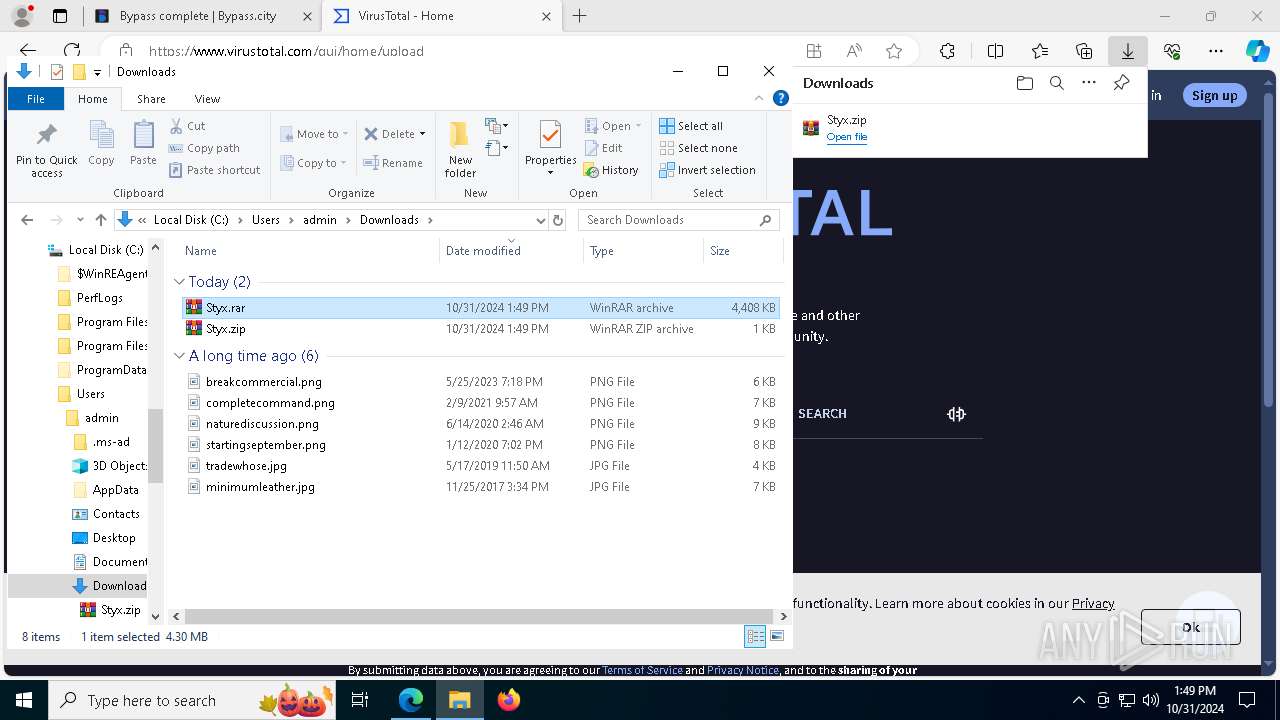The width and height of the screenshot is (1280, 720).
Task: Click the Up one level arrow
Action: tap(101, 220)
